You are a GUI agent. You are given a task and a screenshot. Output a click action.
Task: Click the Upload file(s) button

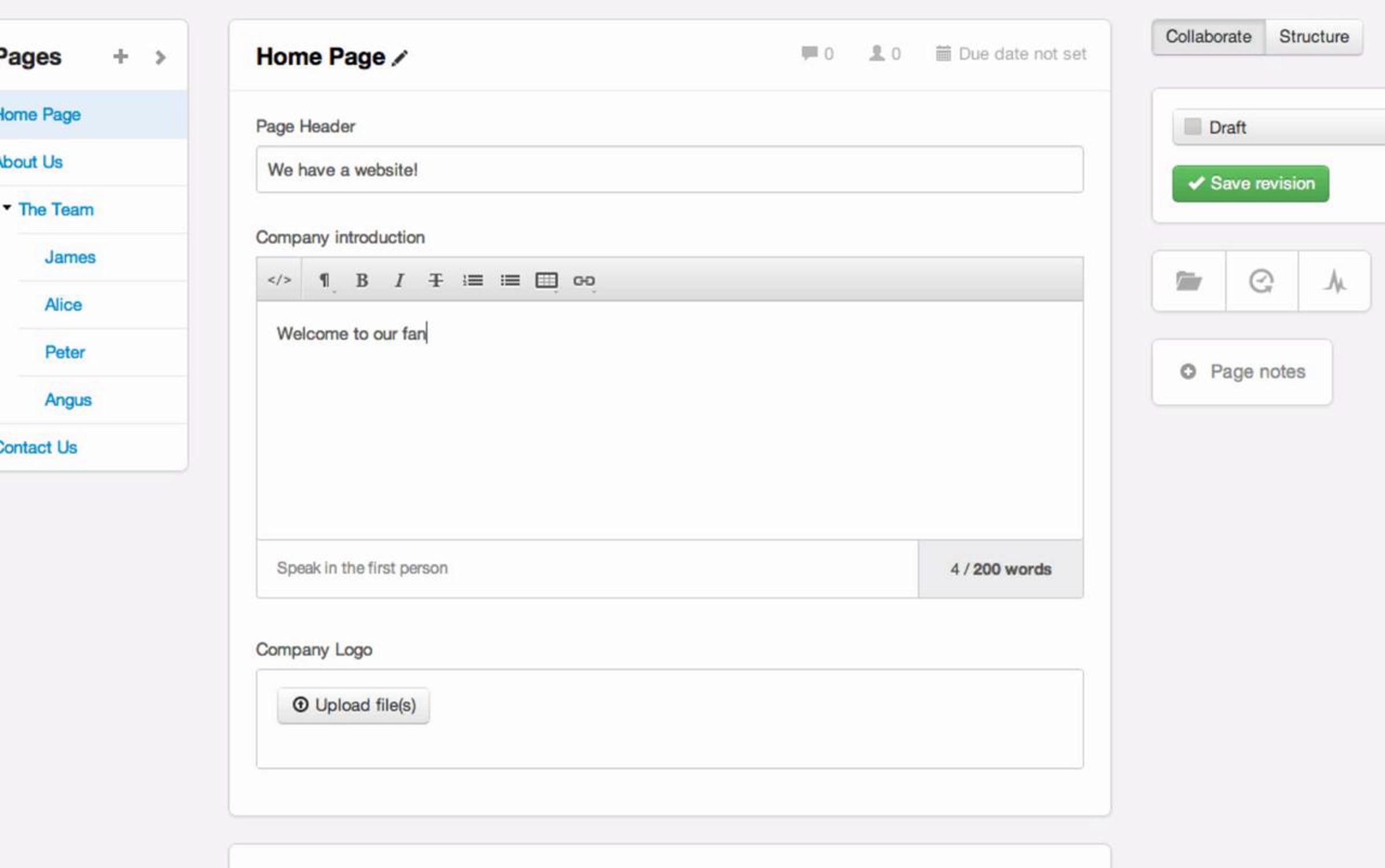point(353,705)
